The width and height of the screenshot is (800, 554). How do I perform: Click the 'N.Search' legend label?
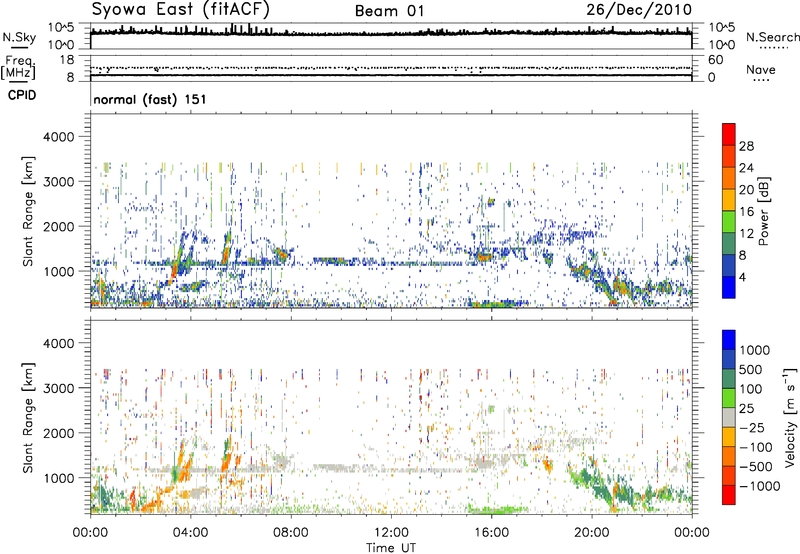772,37
